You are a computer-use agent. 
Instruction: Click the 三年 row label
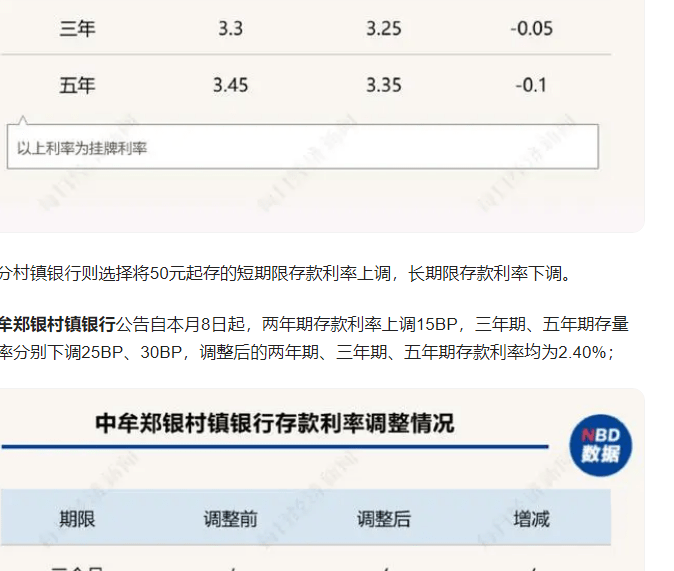pos(77,29)
